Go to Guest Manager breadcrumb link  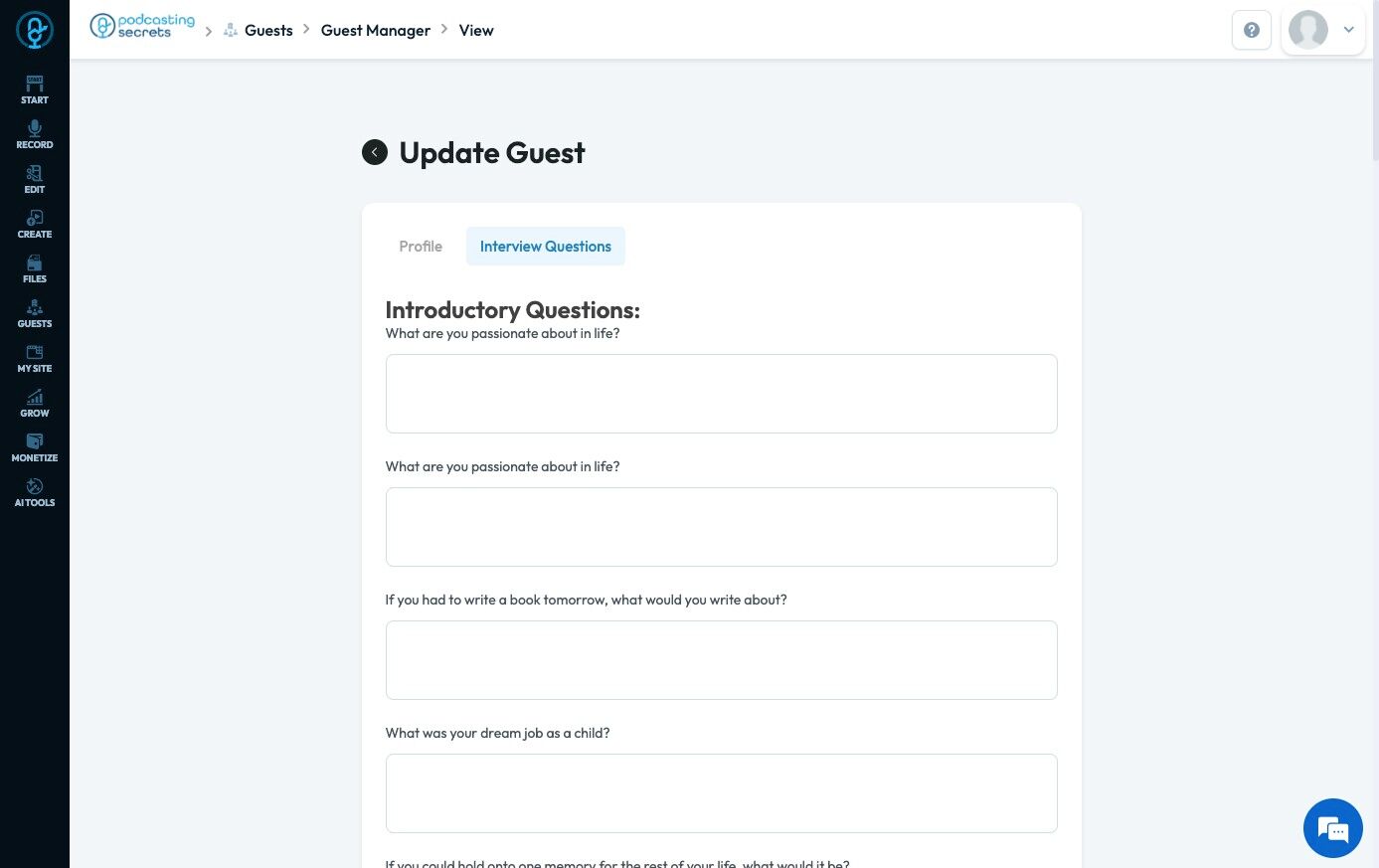click(376, 31)
